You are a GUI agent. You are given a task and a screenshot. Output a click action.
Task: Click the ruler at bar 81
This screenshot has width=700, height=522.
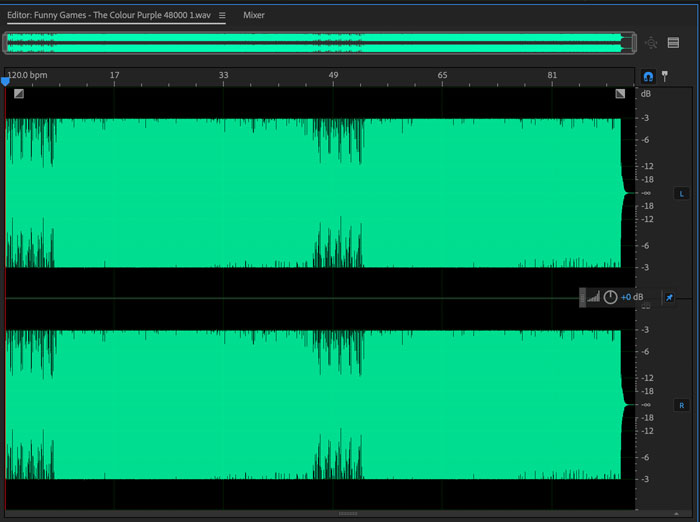click(x=552, y=75)
